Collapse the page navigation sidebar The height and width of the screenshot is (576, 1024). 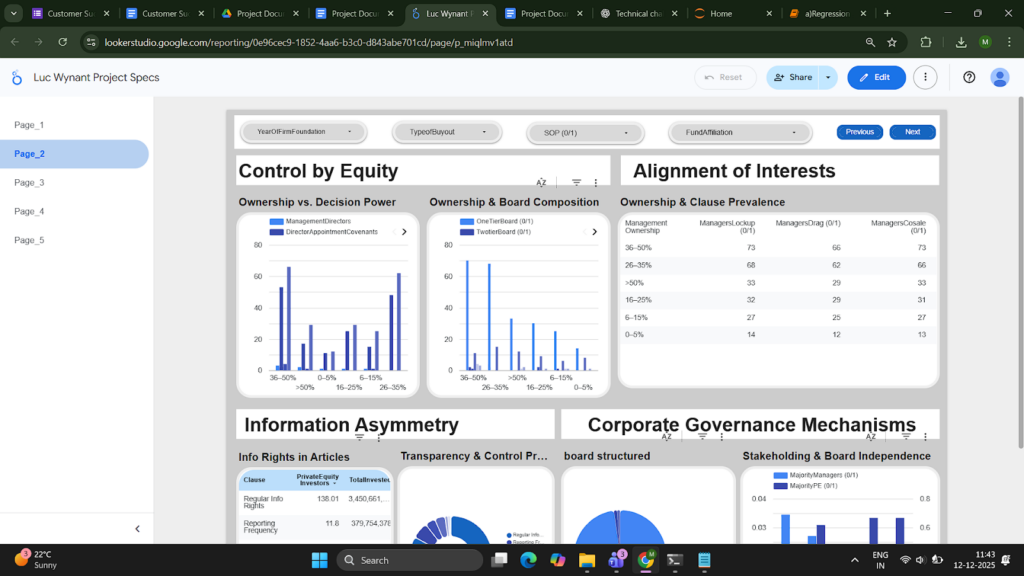pyautogui.click(x=137, y=529)
